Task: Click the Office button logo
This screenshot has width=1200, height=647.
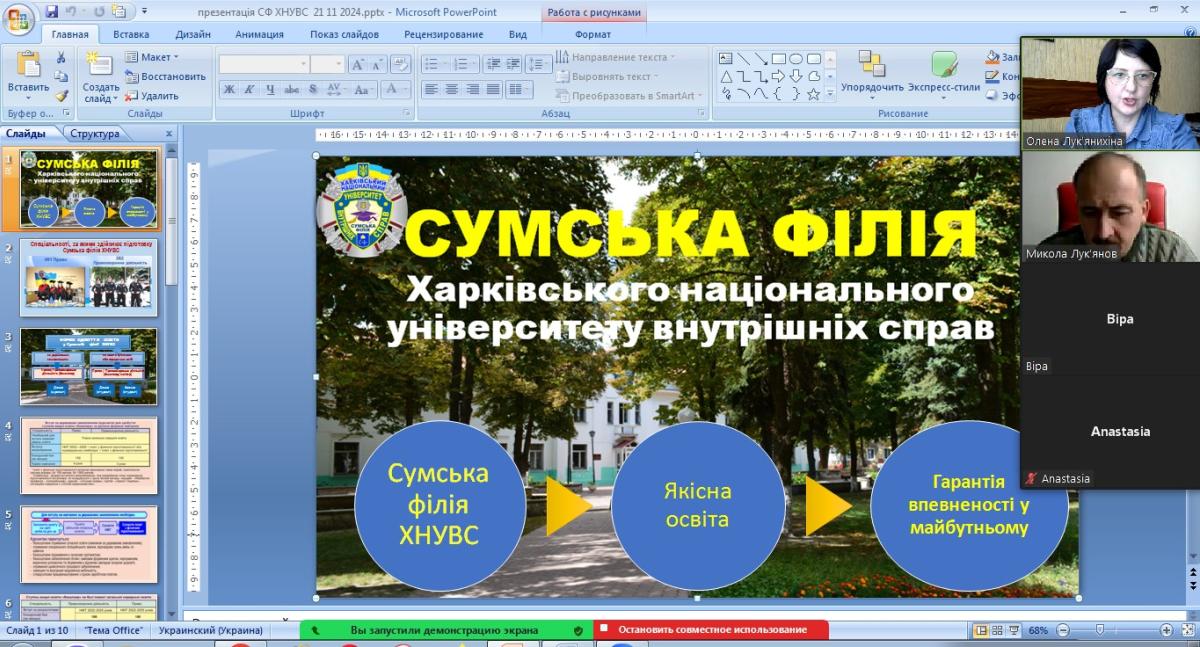Action: (x=18, y=18)
